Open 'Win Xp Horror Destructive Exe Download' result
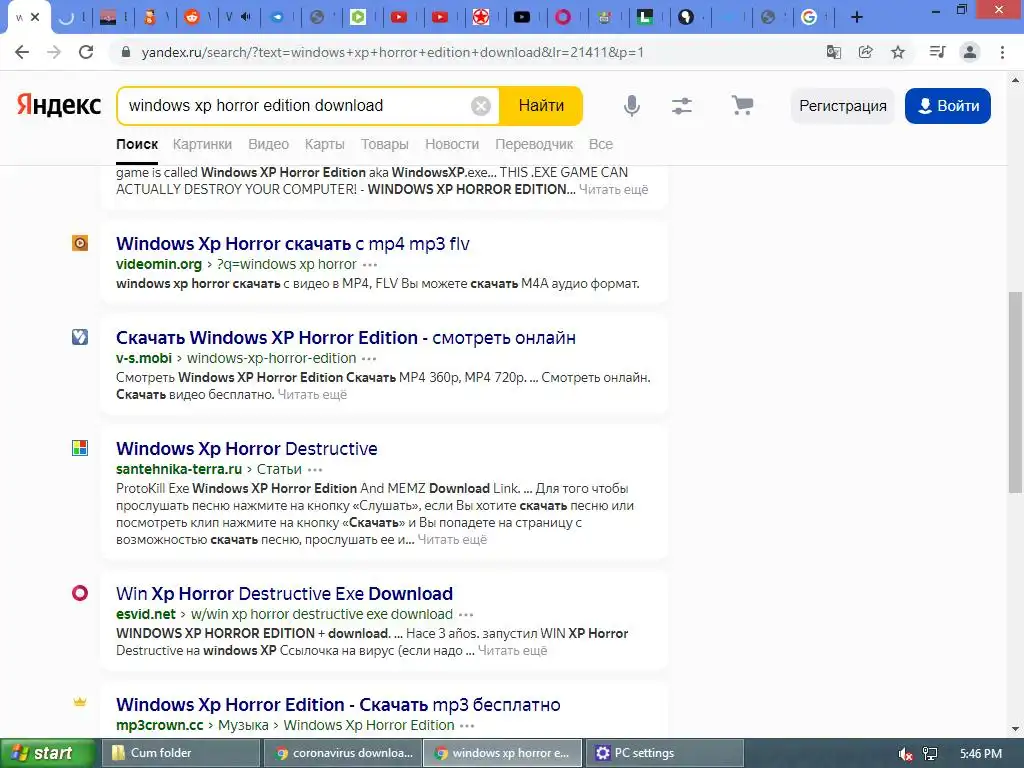This screenshot has width=1024, height=768. 284,594
